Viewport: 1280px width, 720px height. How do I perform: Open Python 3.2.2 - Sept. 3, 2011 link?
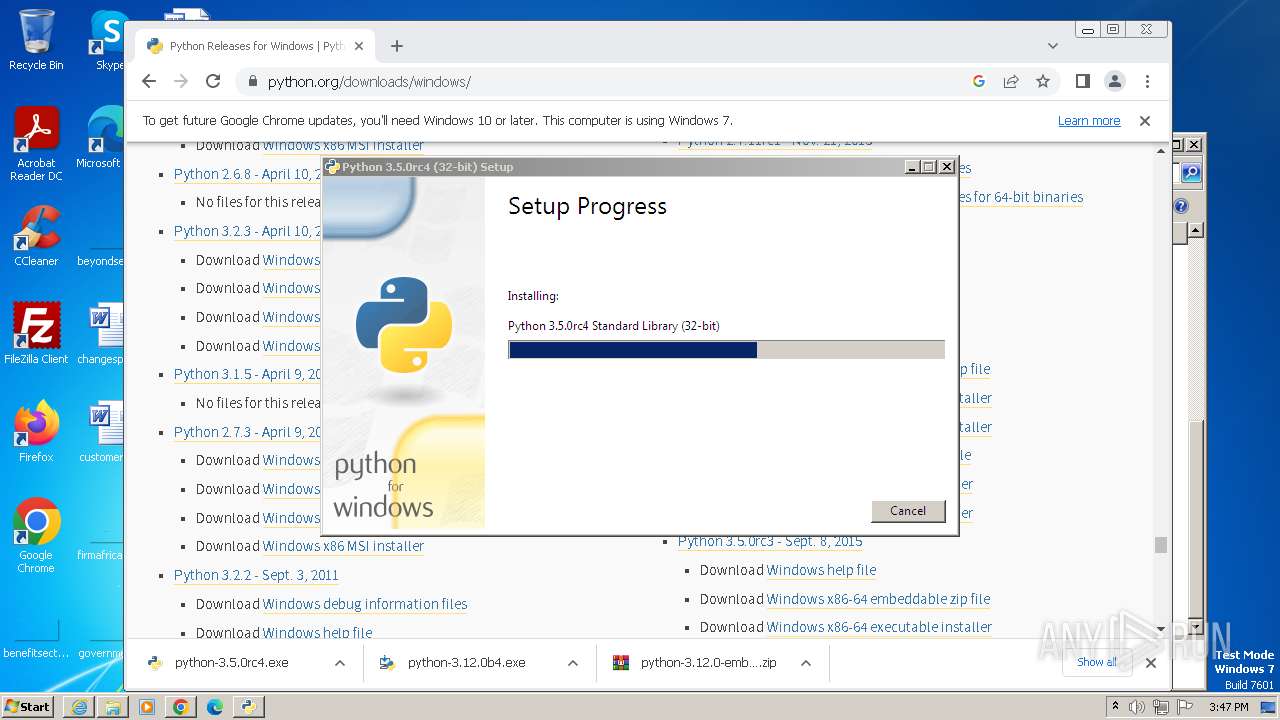click(x=256, y=575)
